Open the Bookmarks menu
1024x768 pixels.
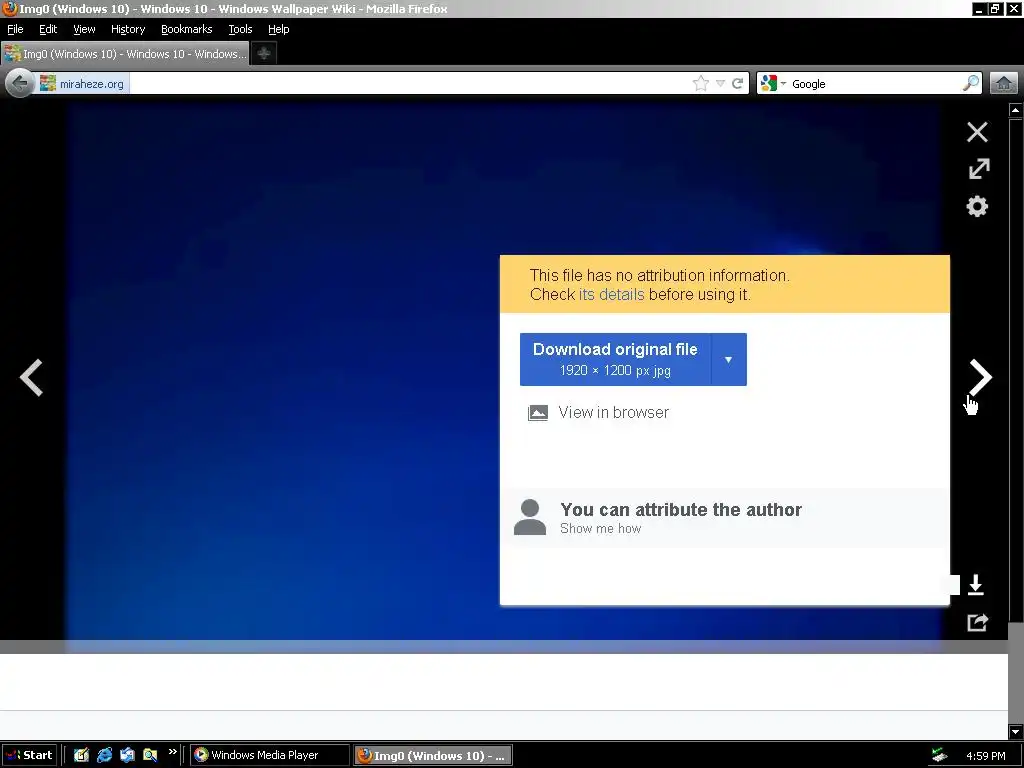point(187,29)
